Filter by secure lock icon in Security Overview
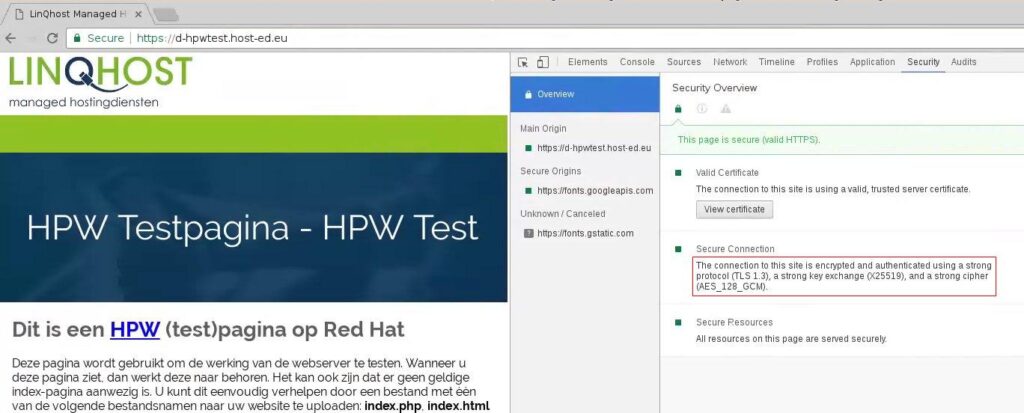 (678, 108)
